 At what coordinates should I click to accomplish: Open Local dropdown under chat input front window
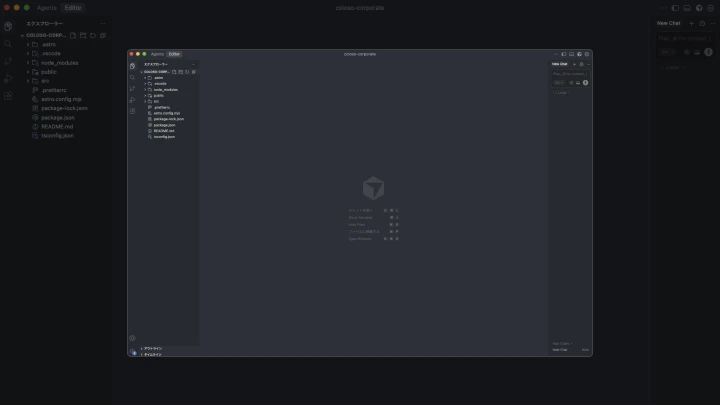pos(562,93)
